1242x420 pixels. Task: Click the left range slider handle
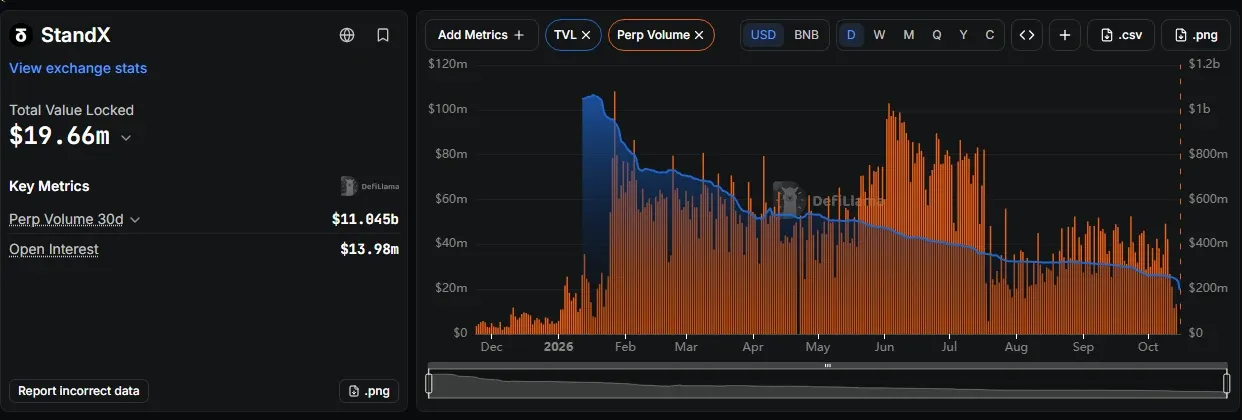tap(429, 383)
